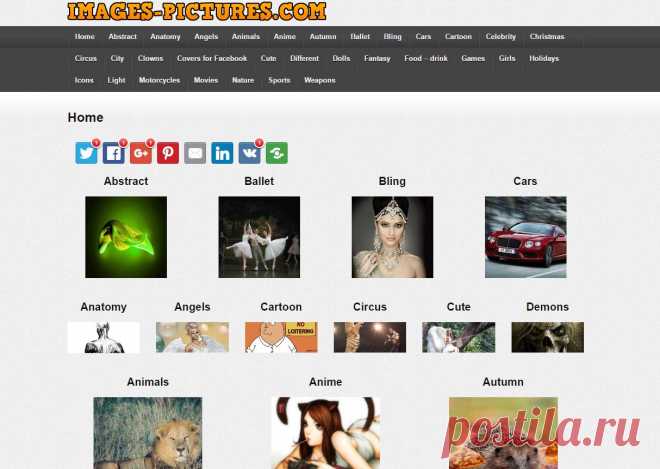660x469 pixels.
Task: Open Games in the navigation bar
Action: 473,59
